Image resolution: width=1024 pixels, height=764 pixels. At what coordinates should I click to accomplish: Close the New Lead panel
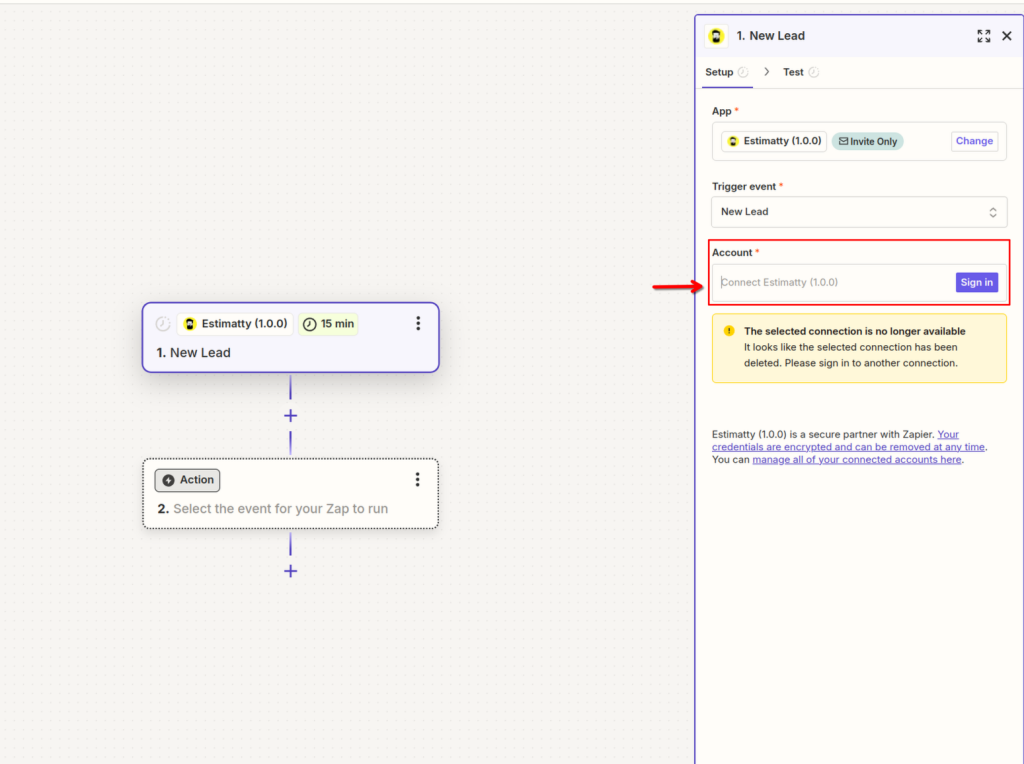coord(1007,36)
